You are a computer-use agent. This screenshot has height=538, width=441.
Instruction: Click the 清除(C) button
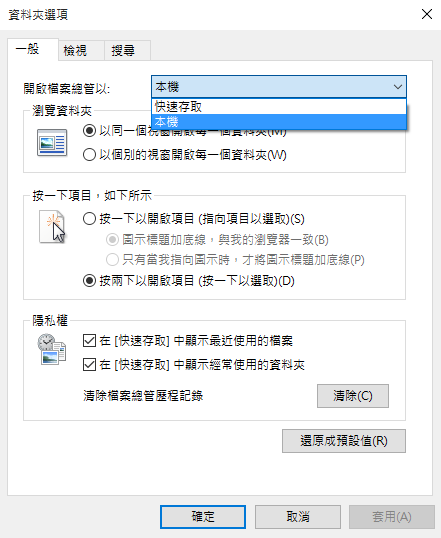point(353,396)
